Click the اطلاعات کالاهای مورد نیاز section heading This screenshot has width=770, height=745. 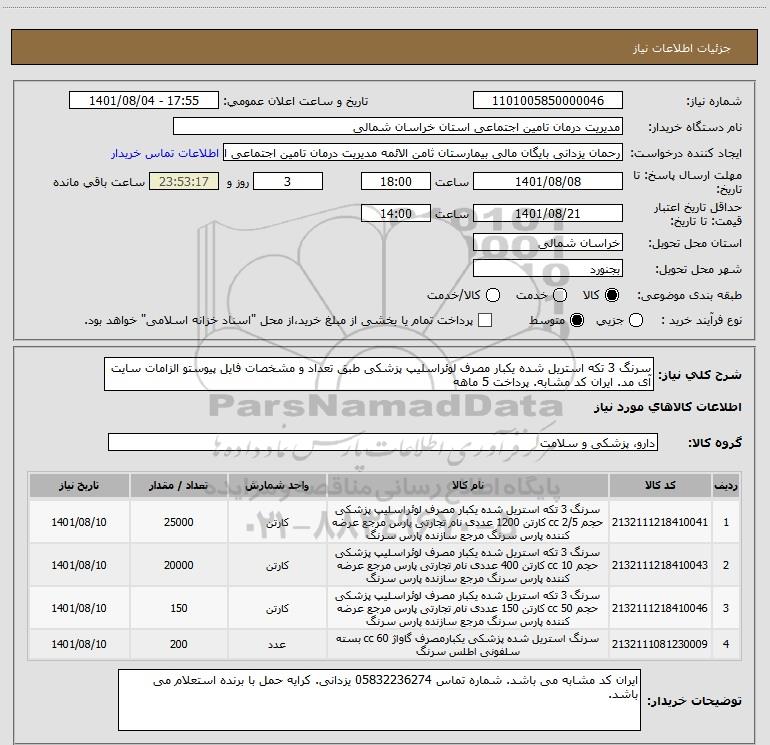pyautogui.click(x=667, y=407)
